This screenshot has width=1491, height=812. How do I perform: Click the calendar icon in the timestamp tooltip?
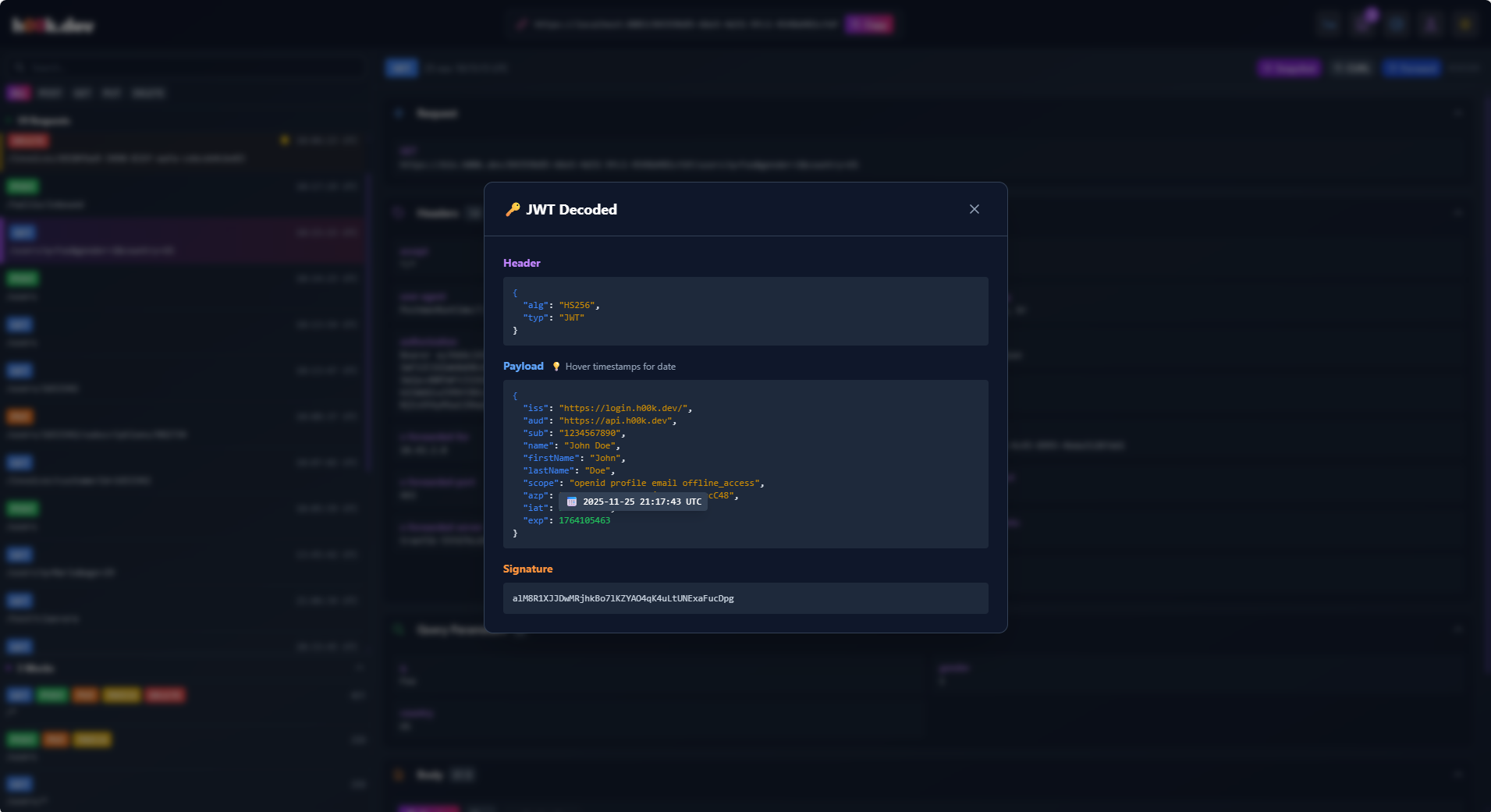pyautogui.click(x=570, y=502)
